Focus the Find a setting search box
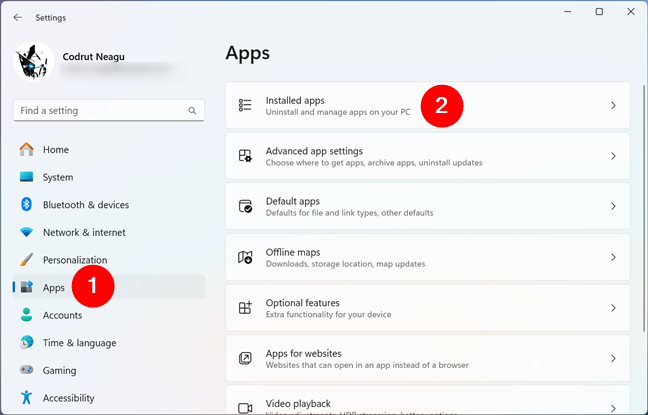Viewport: 648px width, 415px height. click(x=98, y=110)
